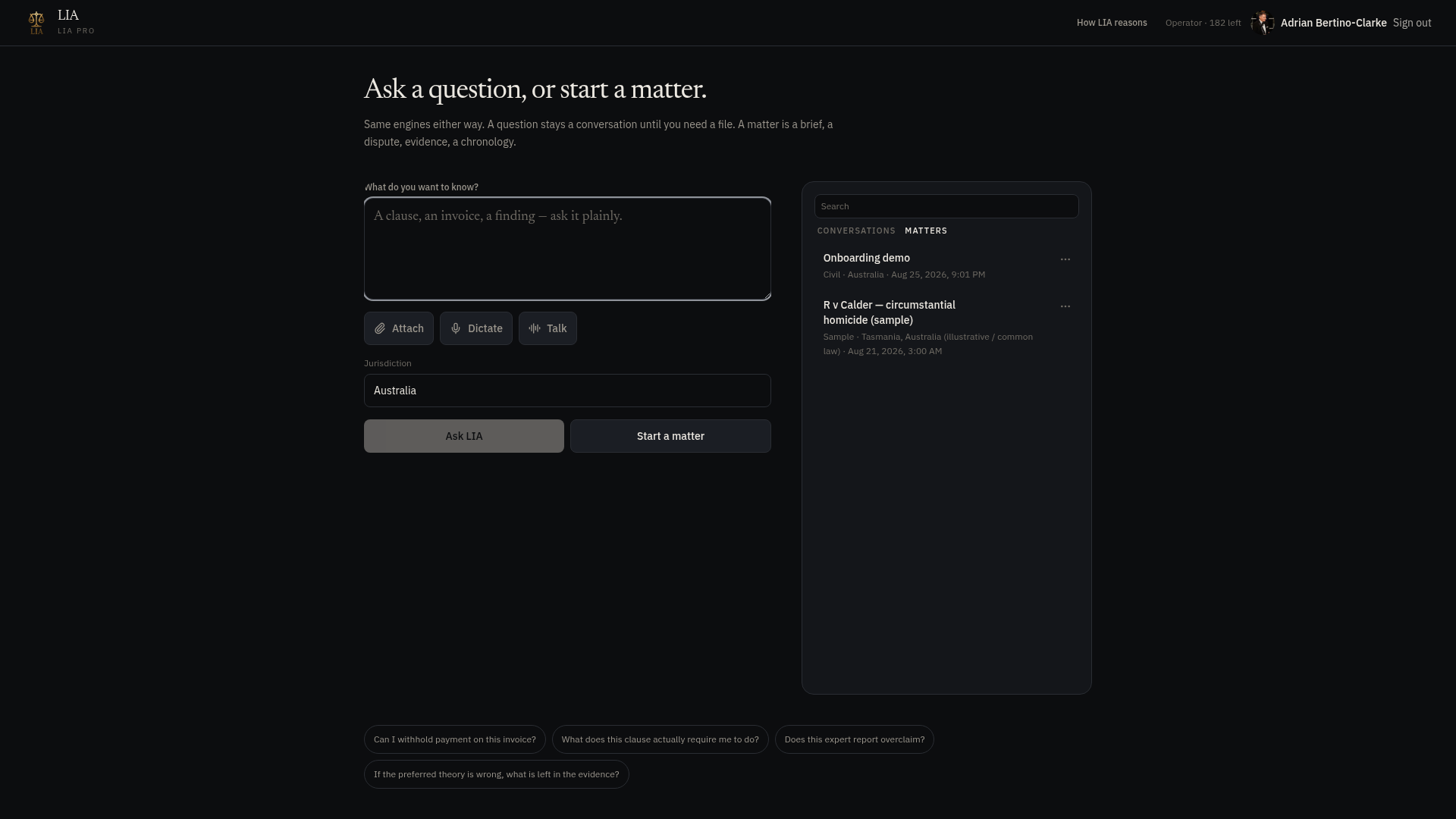The image size is (1456, 819).
Task: Click Adrian Bertino-Clarke's avatar picture
Action: coord(1263,23)
